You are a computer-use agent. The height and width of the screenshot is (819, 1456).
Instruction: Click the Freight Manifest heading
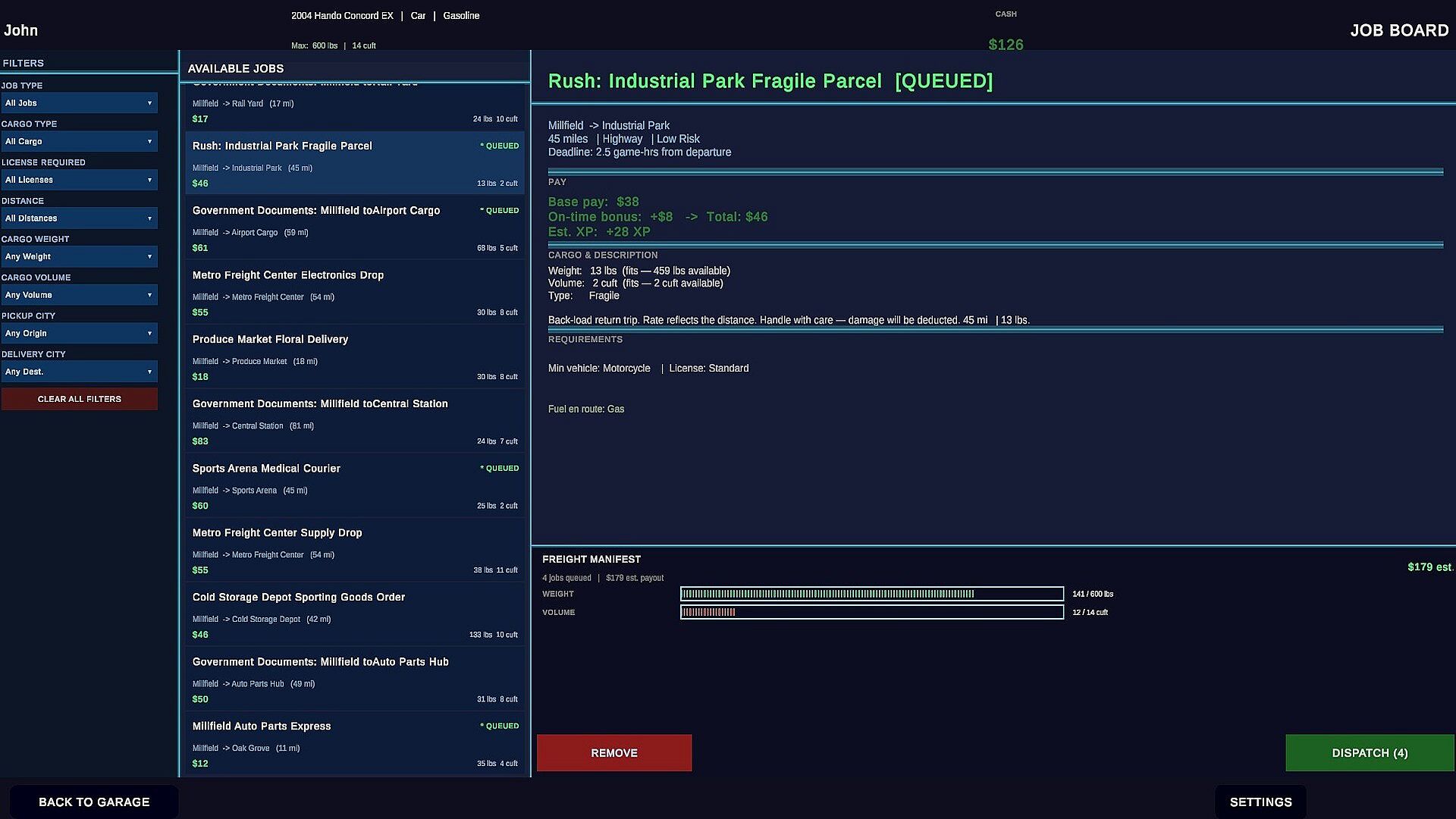pyautogui.click(x=591, y=559)
